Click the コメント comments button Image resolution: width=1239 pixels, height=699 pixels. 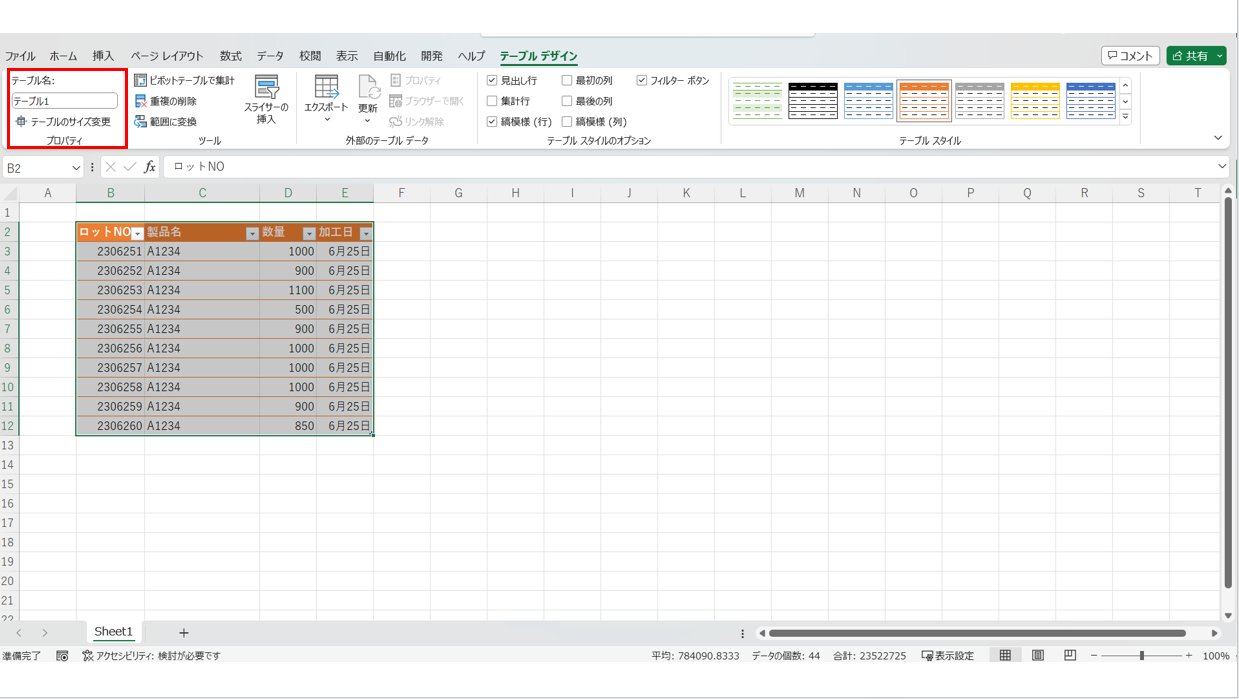pyautogui.click(x=1131, y=56)
